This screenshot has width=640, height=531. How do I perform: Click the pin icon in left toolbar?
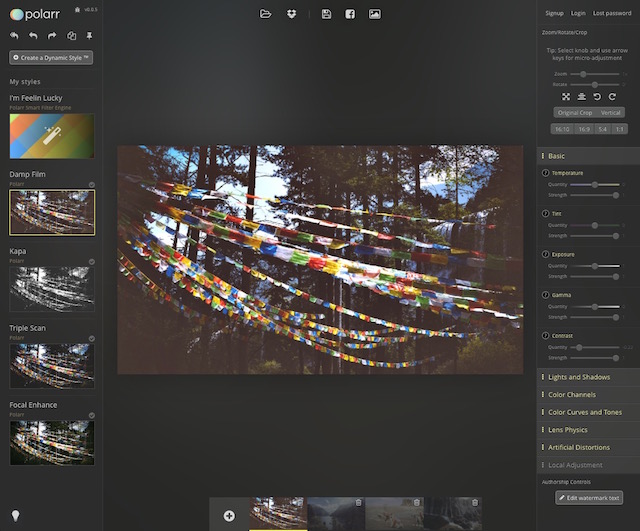coord(89,36)
